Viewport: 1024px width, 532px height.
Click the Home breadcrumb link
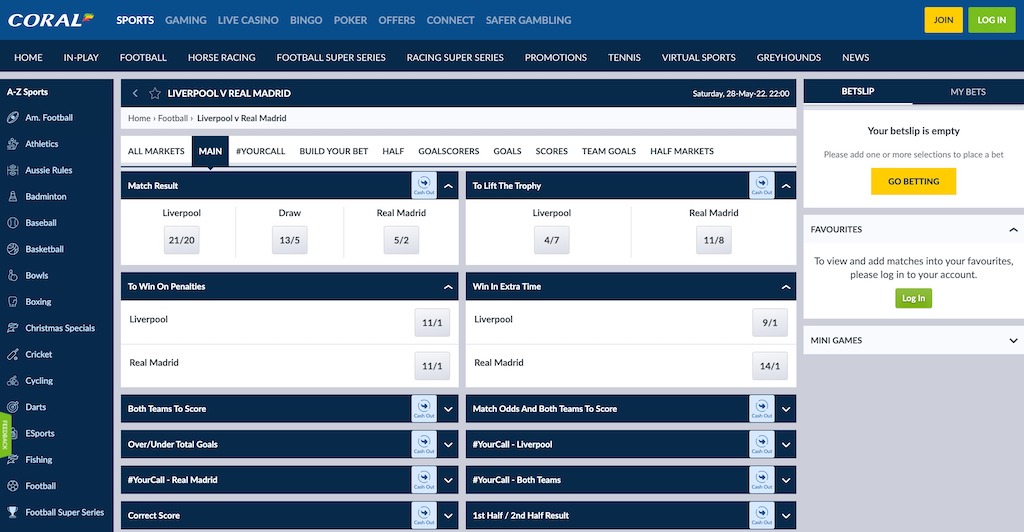[139, 118]
